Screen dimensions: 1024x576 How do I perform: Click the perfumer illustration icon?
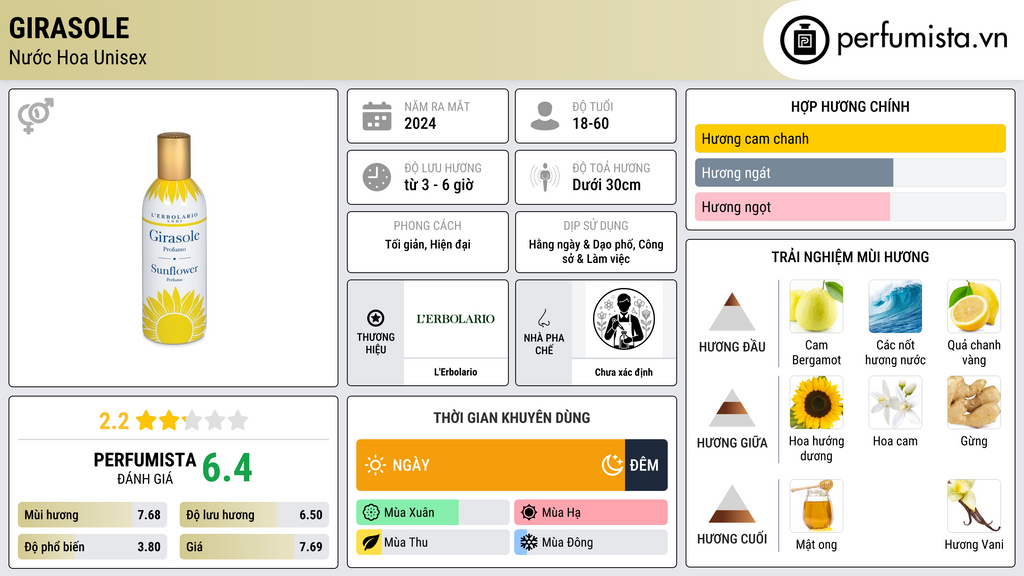tap(624, 319)
